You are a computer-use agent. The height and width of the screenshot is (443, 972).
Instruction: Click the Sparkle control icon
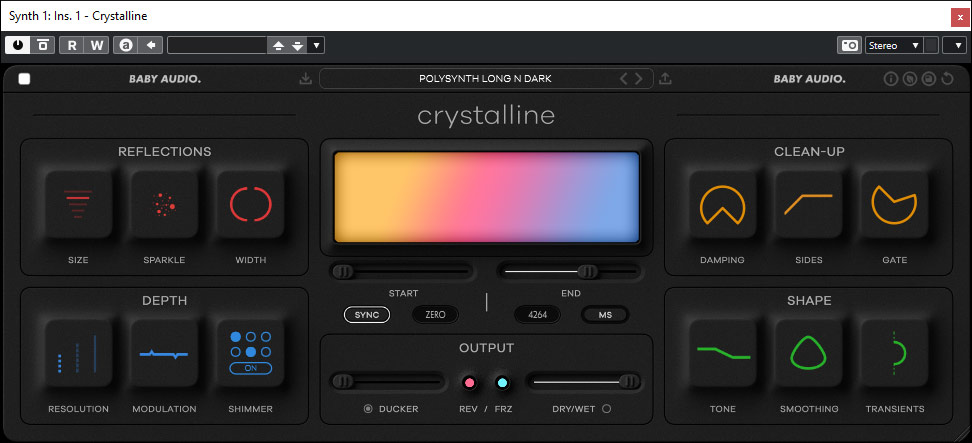[x=164, y=204]
